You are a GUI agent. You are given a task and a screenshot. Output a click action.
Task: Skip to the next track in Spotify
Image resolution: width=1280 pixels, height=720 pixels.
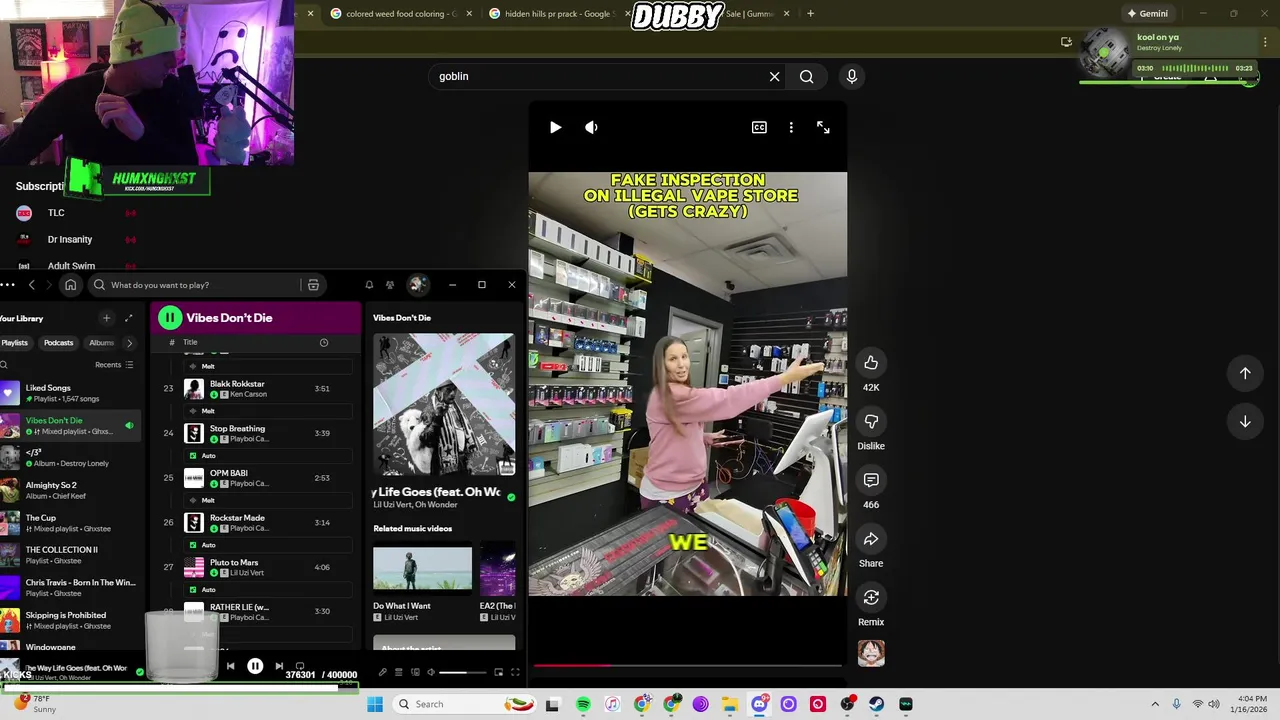[279, 666]
